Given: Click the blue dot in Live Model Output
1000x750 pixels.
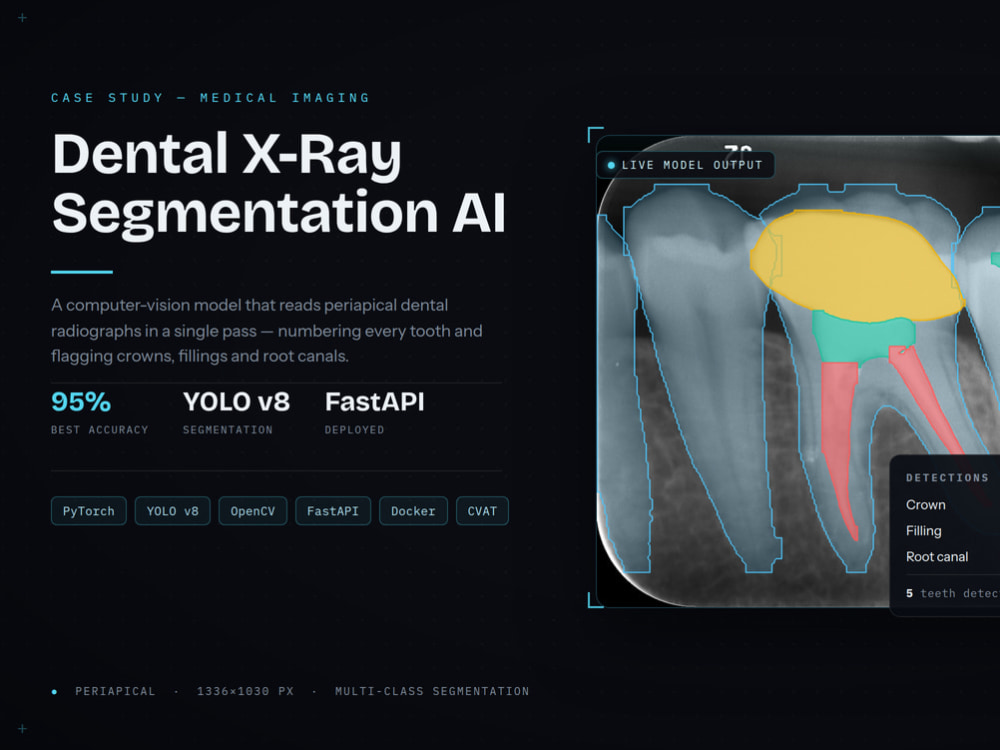Looking at the screenshot, I should (611, 165).
